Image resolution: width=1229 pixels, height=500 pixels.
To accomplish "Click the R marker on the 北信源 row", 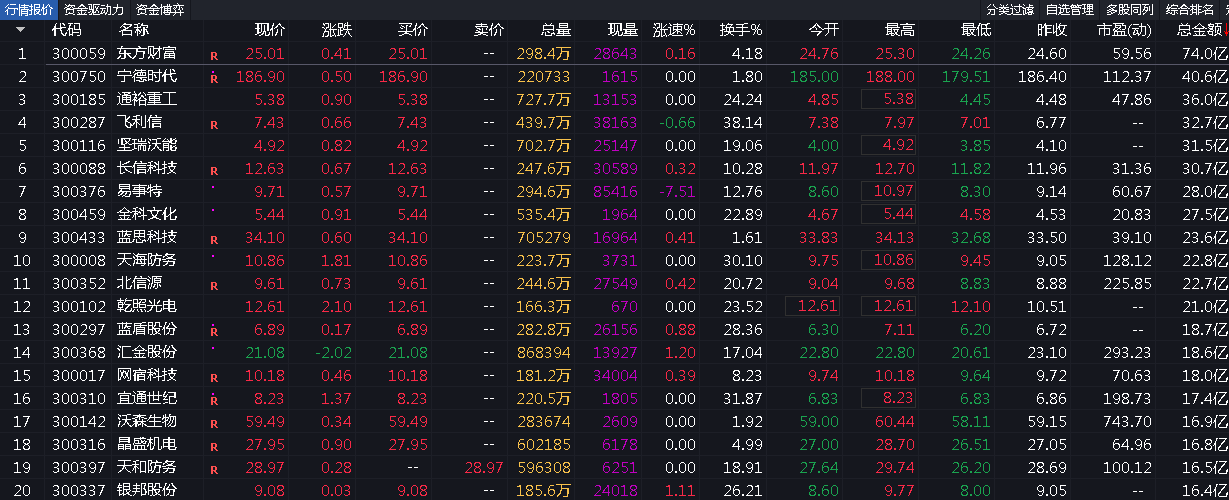I will point(213,286).
